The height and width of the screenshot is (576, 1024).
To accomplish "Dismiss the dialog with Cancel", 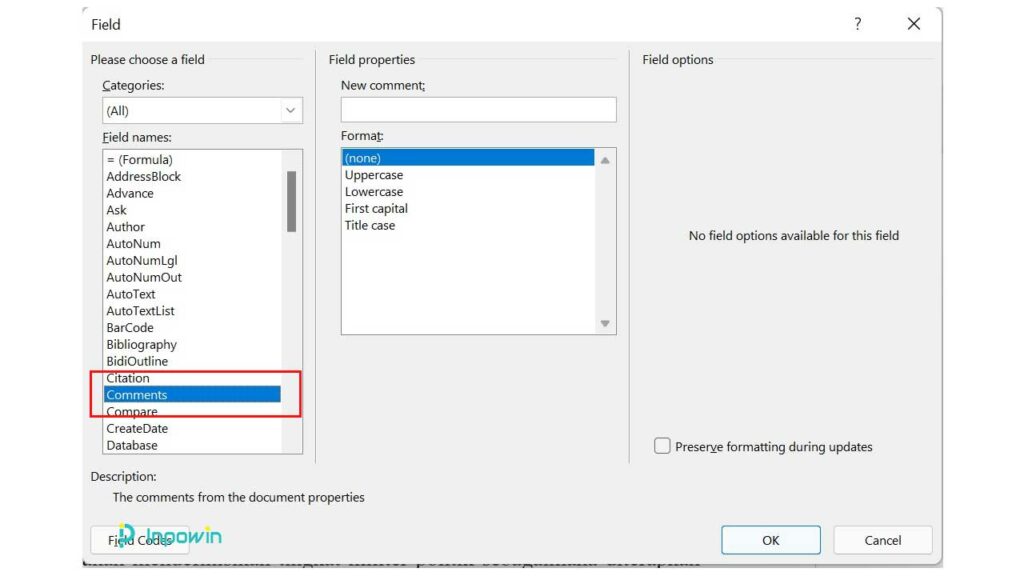I will coord(882,539).
